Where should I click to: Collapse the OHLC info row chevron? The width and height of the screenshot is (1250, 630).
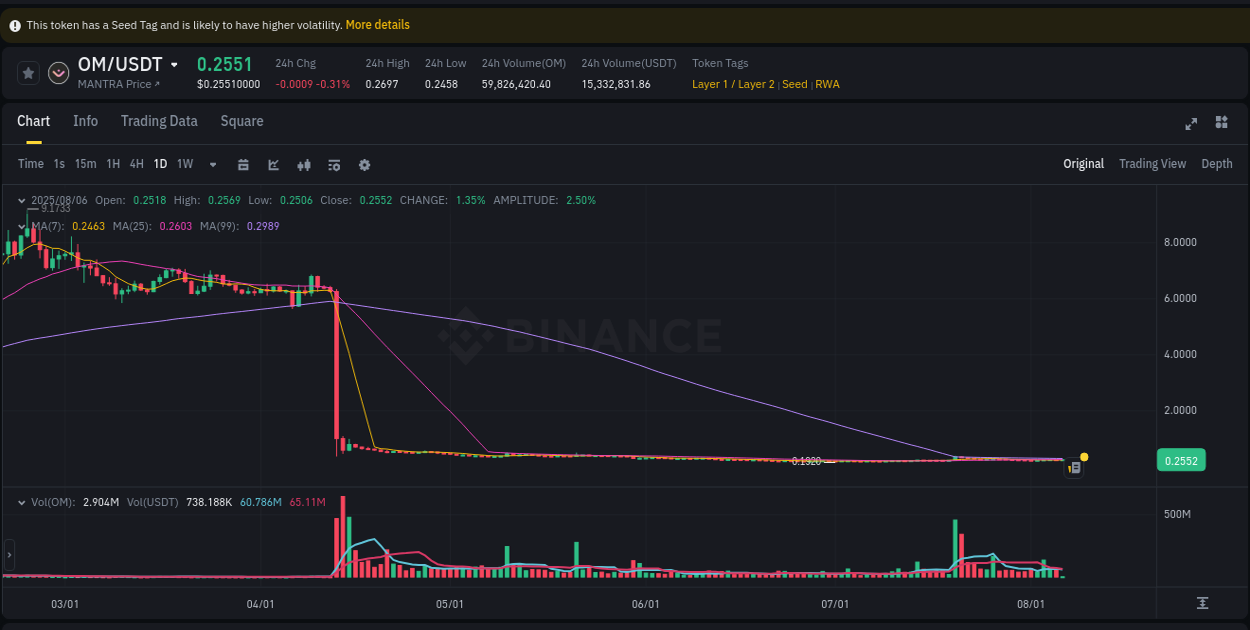click(x=22, y=199)
